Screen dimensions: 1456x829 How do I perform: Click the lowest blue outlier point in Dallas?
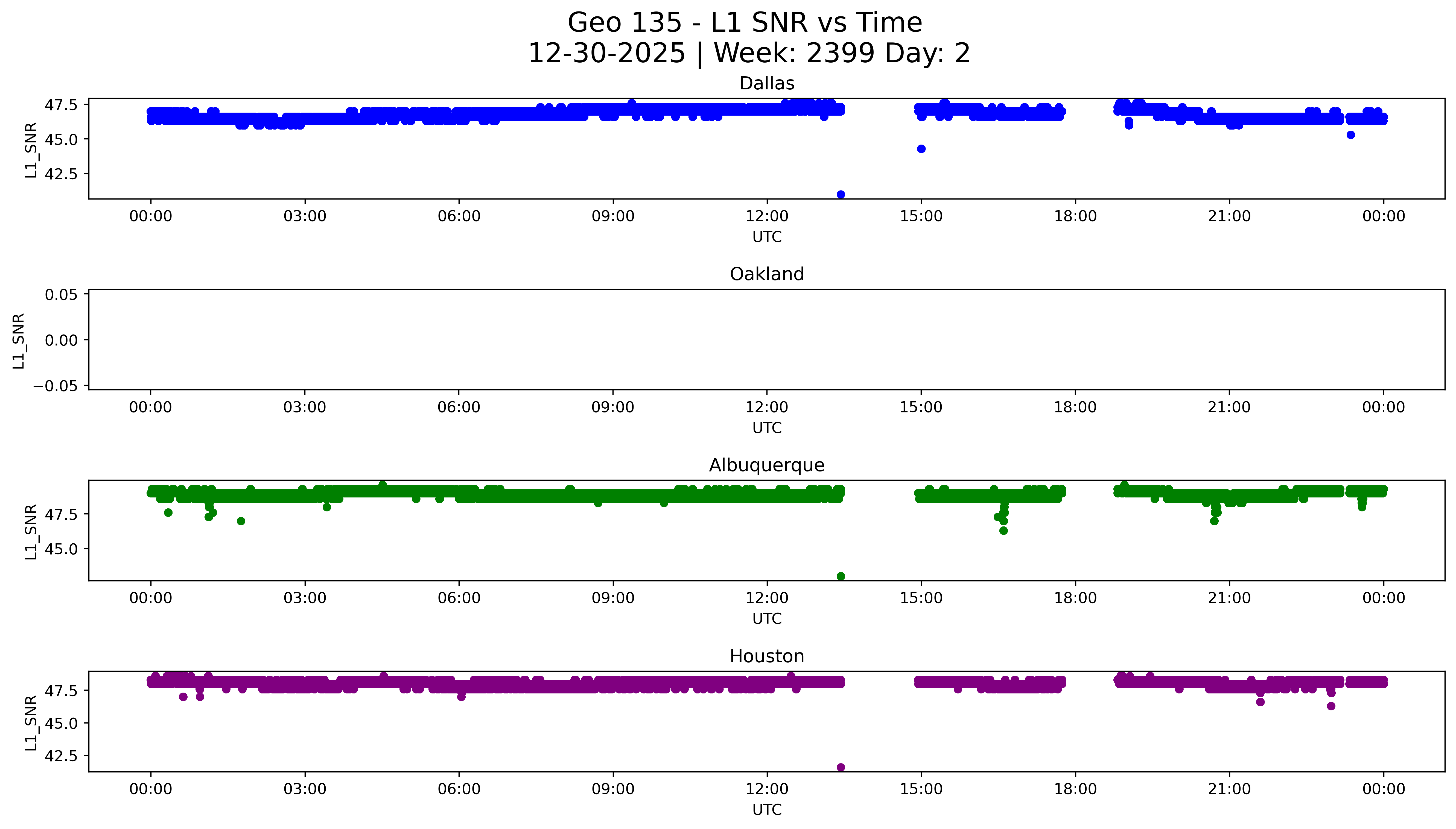point(841,195)
